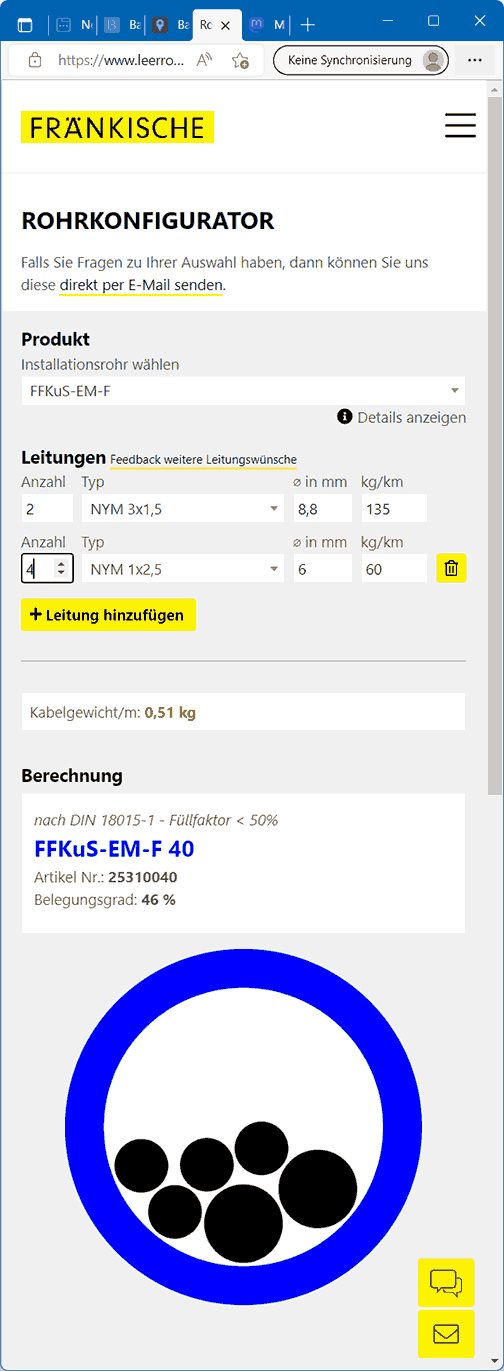Click the browser read aloud icon

[205, 60]
